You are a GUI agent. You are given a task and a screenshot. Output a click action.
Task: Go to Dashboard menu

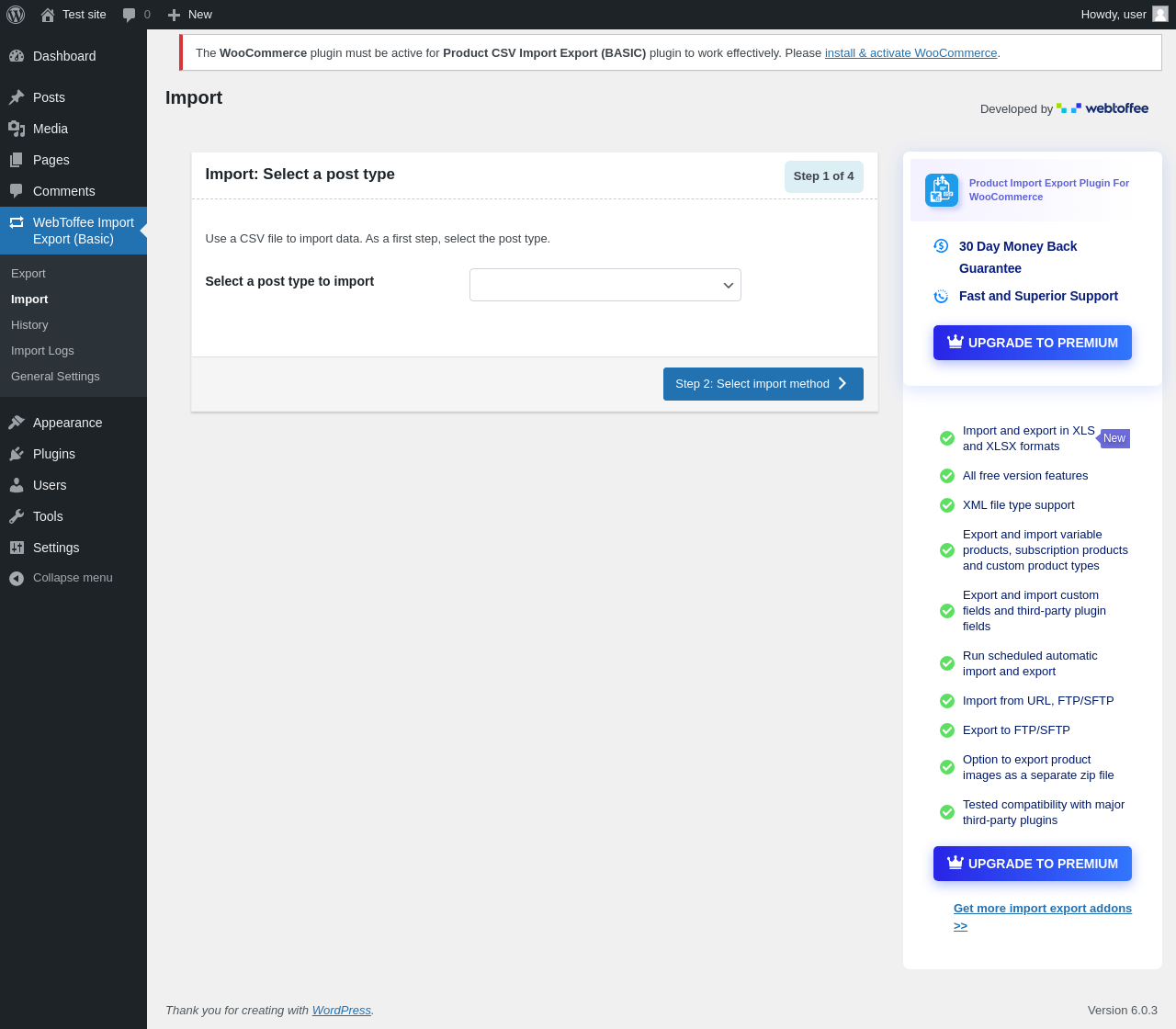click(x=64, y=56)
